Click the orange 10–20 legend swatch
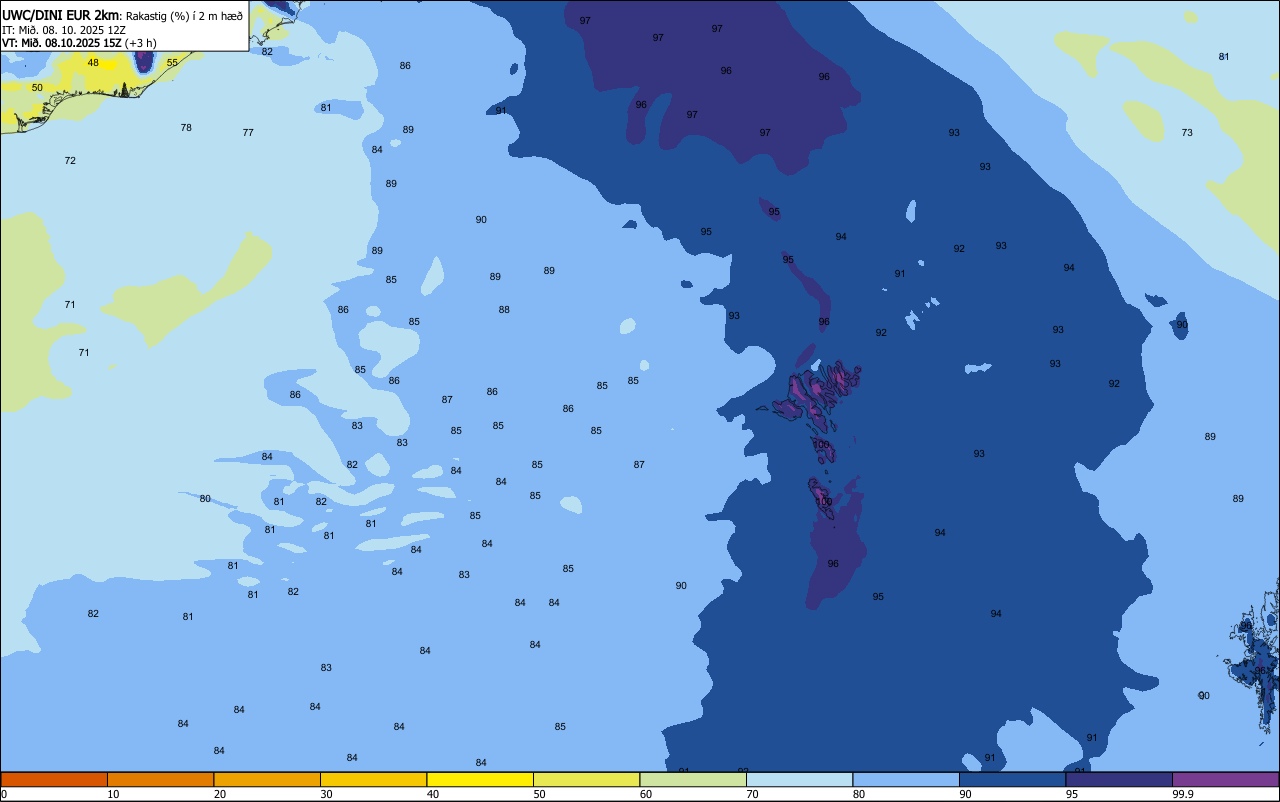The image size is (1280, 802). [160, 779]
